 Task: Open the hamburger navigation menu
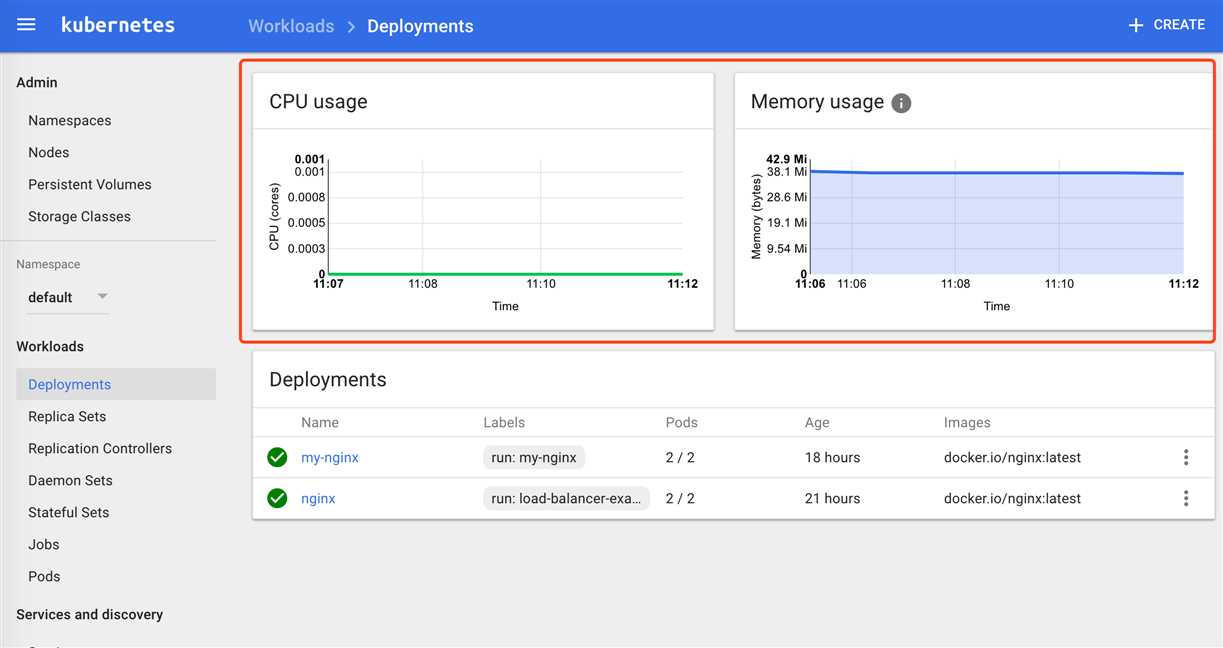pyautogui.click(x=27, y=25)
